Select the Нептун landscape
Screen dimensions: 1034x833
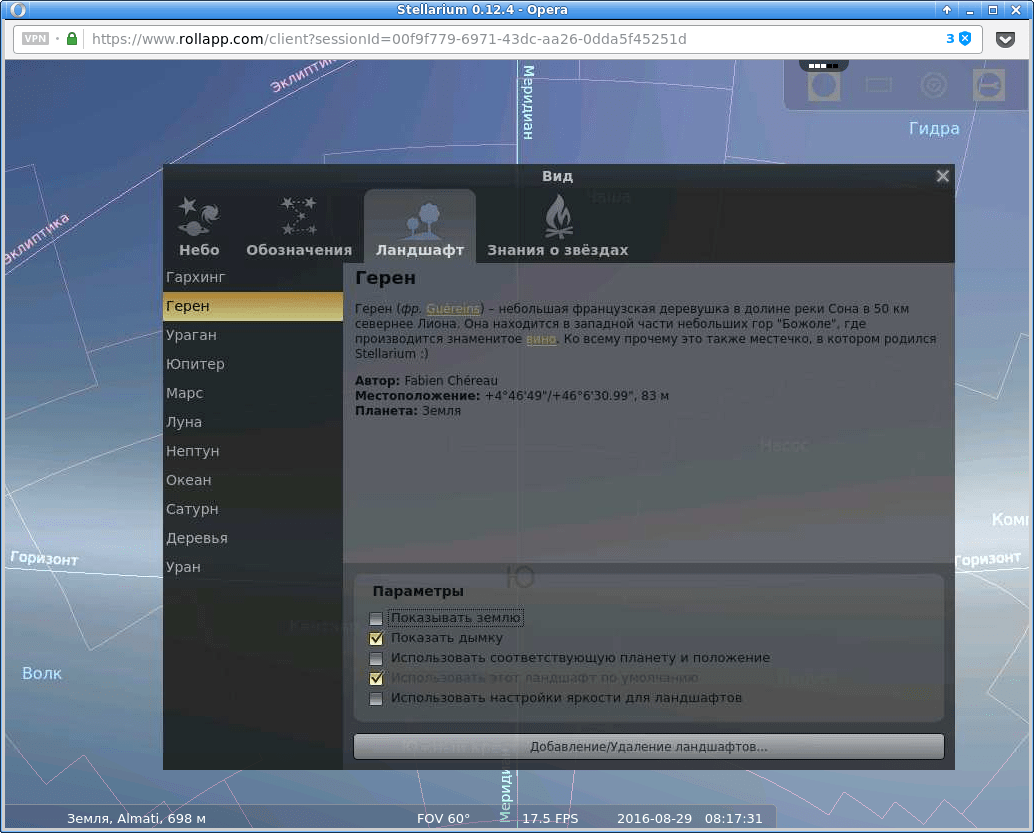(x=253, y=451)
